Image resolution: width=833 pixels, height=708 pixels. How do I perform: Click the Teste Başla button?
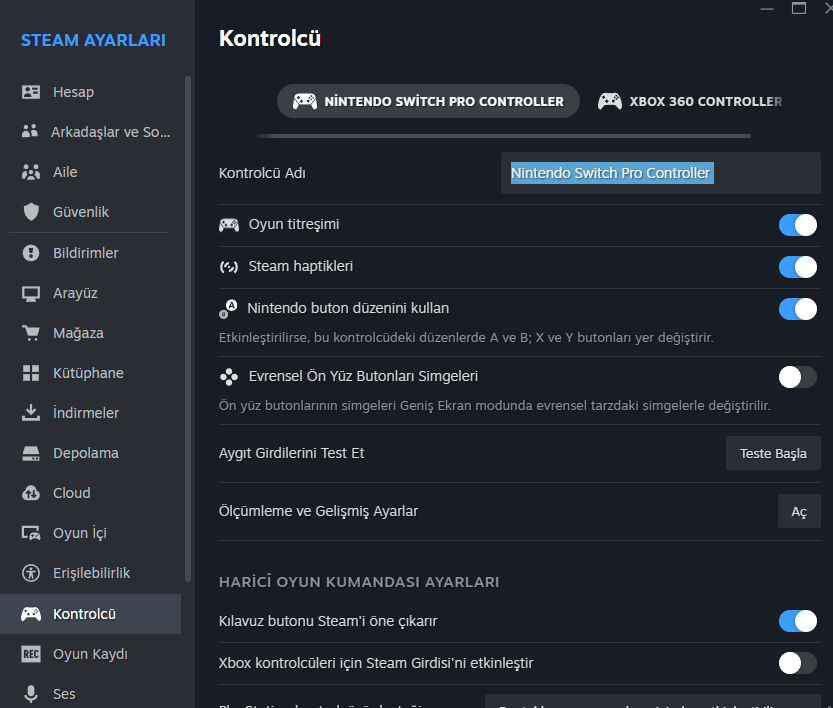point(773,454)
